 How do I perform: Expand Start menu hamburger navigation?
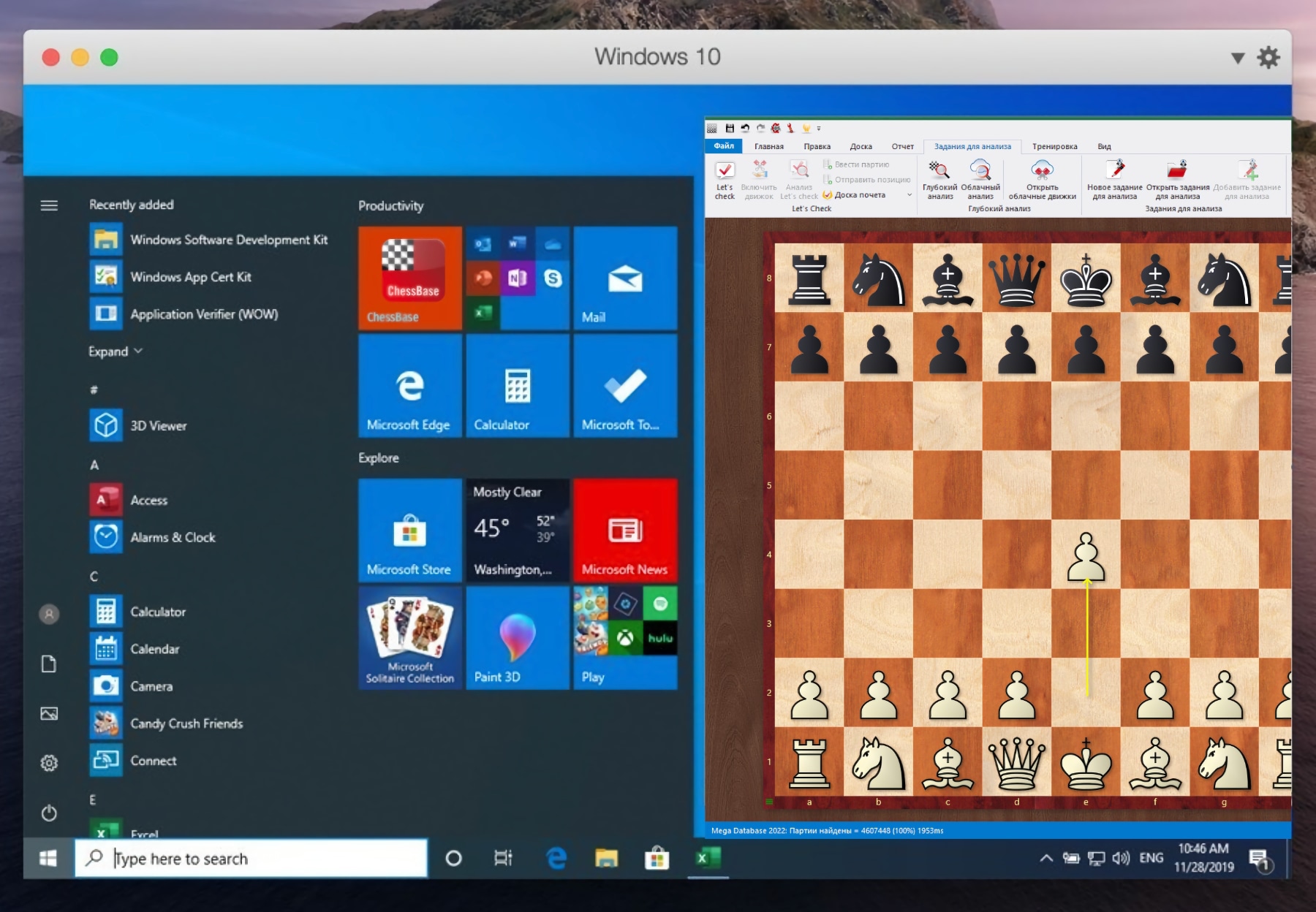point(49,205)
